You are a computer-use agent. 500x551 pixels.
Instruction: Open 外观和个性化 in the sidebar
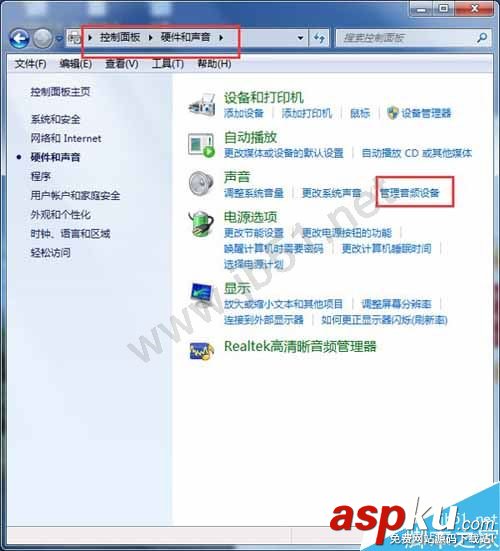60,214
